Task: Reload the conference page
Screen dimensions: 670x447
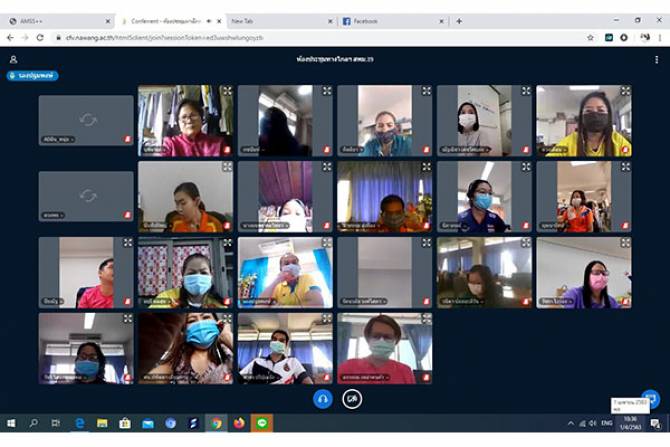Action: tap(39, 37)
